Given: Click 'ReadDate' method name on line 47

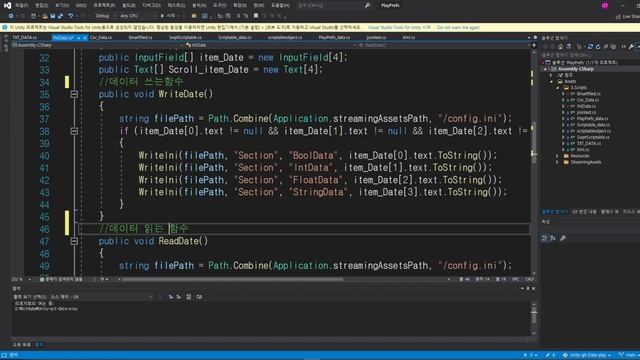Looking at the screenshot, I should pos(178,241).
